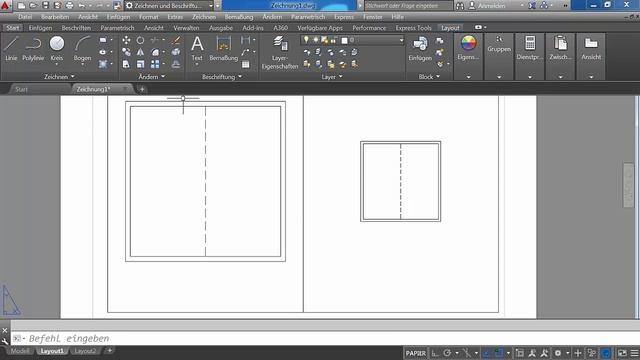Screen dimensions: 640x360
Task: Activate the Rotate tool in Ändern panel
Action: [140, 40]
